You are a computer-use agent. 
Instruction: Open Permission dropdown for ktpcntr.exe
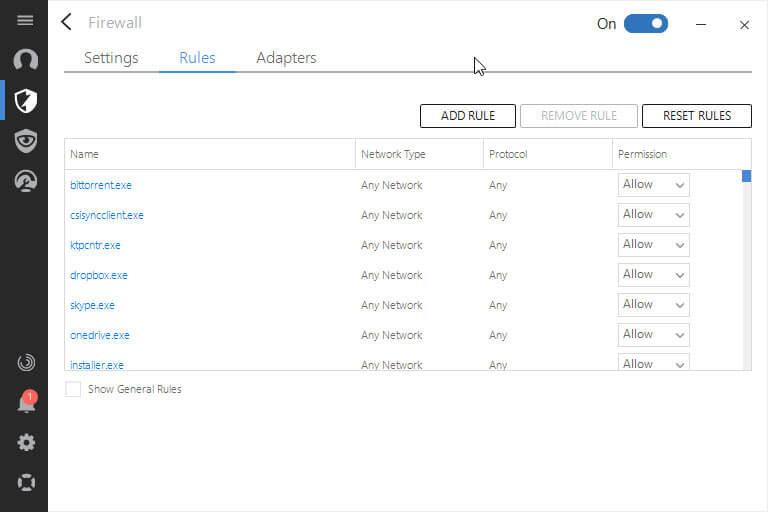tap(653, 244)
